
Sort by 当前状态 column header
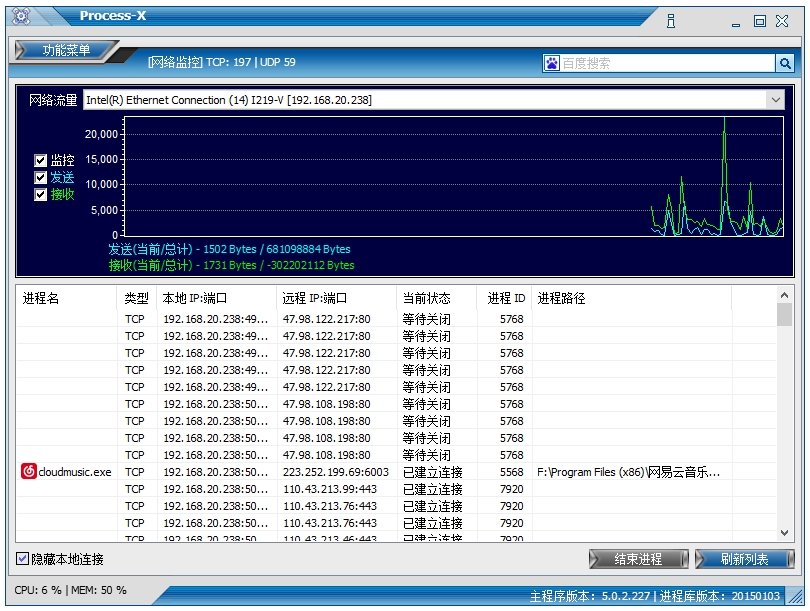coord(437,298)
